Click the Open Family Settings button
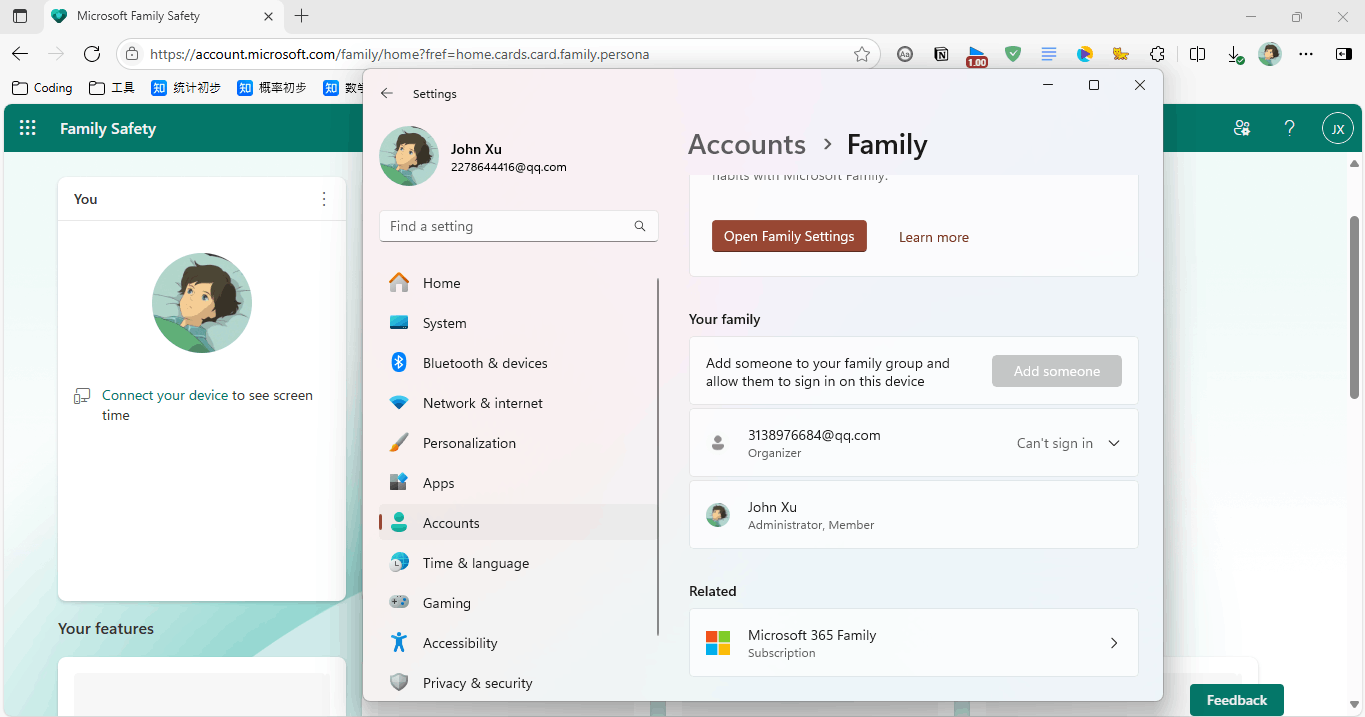The height and width of the screenshot is (717, 1365). point(789,236)
